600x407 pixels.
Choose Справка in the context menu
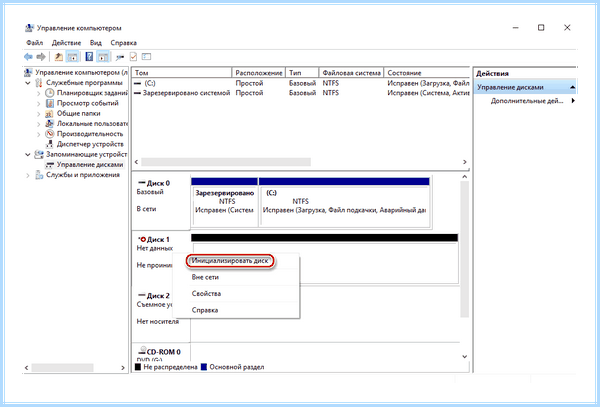point(236,310)
